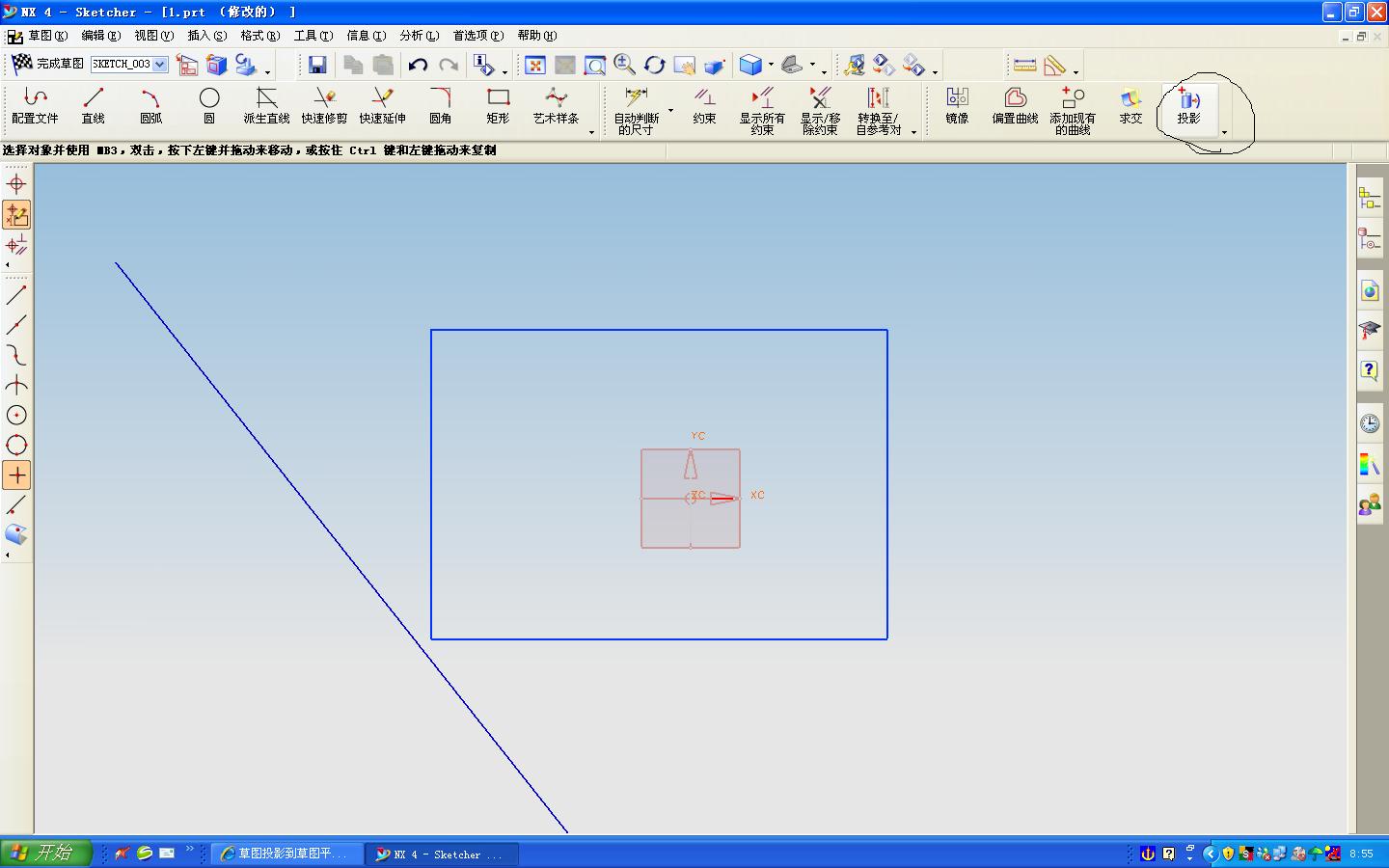This screenshot has height=868, width=1389.
Task: Use the 快速延伸 quick extend tool
Action: tap(382, 106)
